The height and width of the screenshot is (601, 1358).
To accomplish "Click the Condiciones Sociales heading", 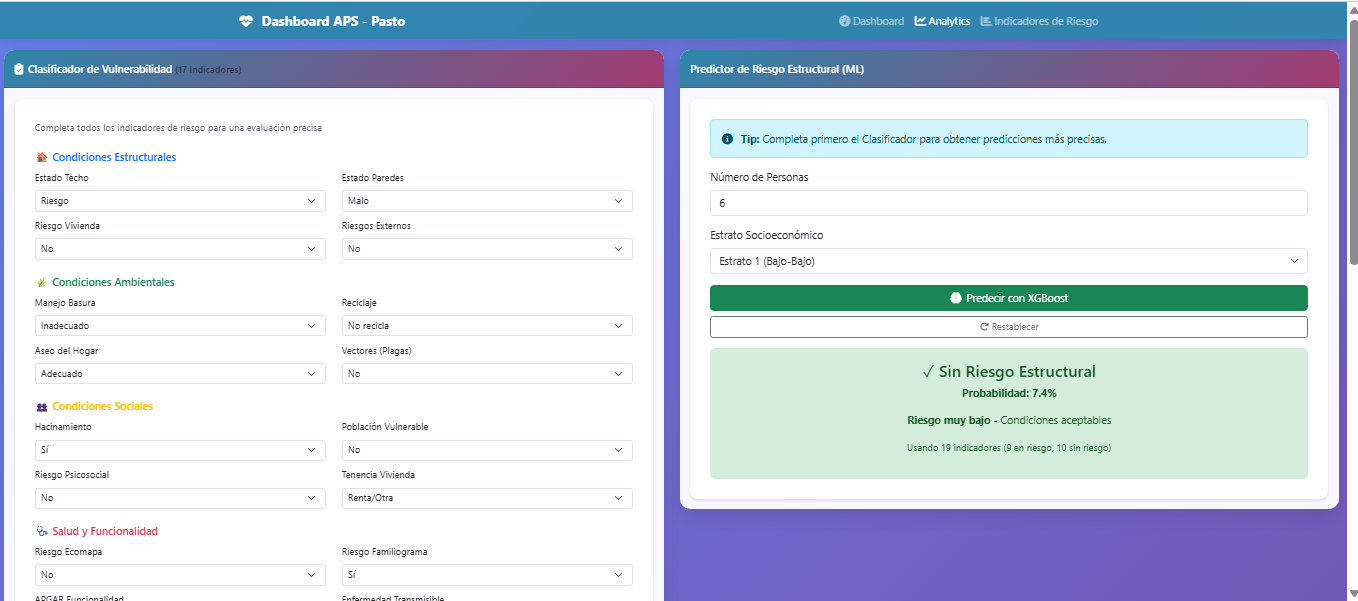I will point(102,407).
